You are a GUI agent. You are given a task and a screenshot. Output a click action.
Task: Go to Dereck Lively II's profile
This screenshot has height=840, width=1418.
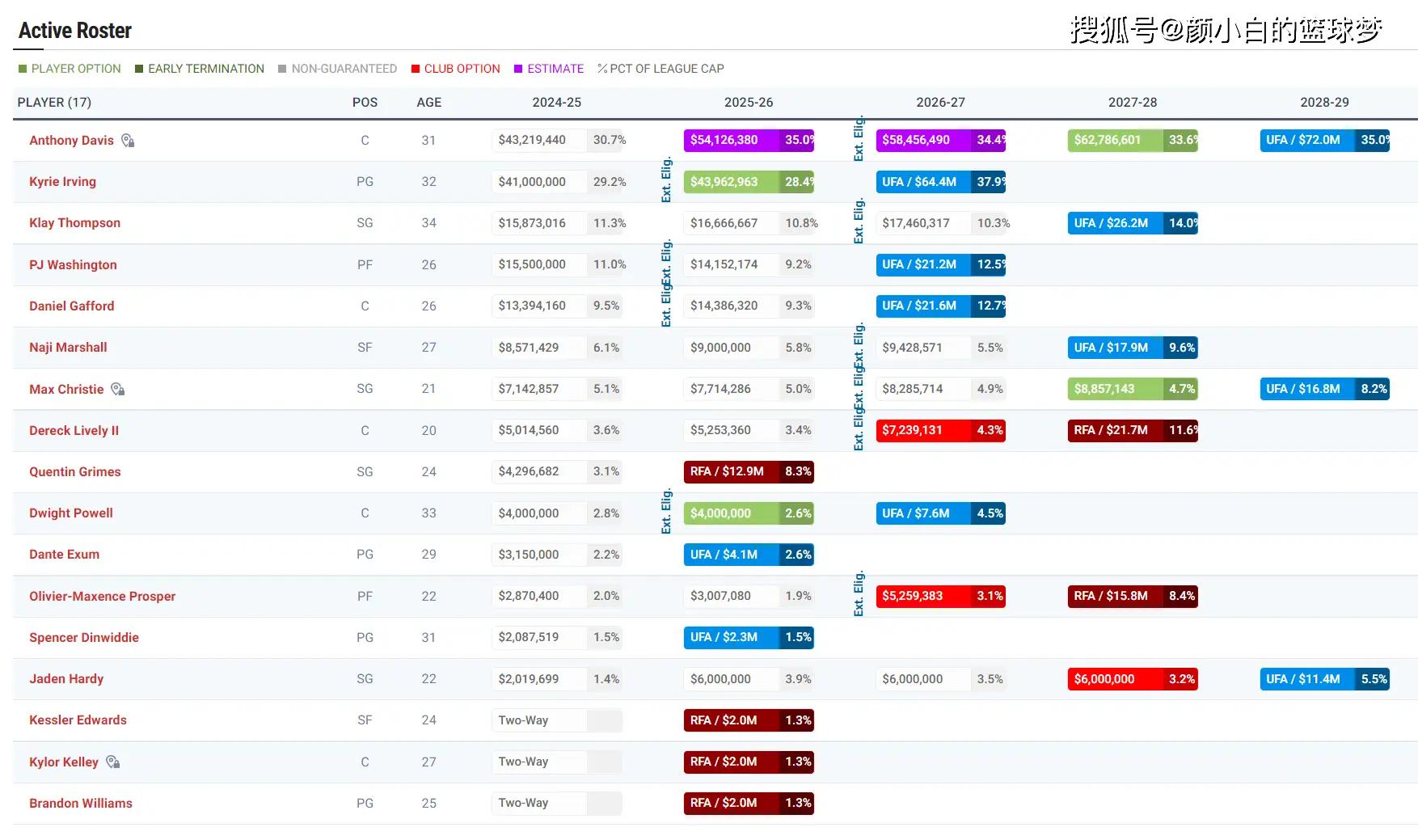pyautogui.click(x=74, y=431)
